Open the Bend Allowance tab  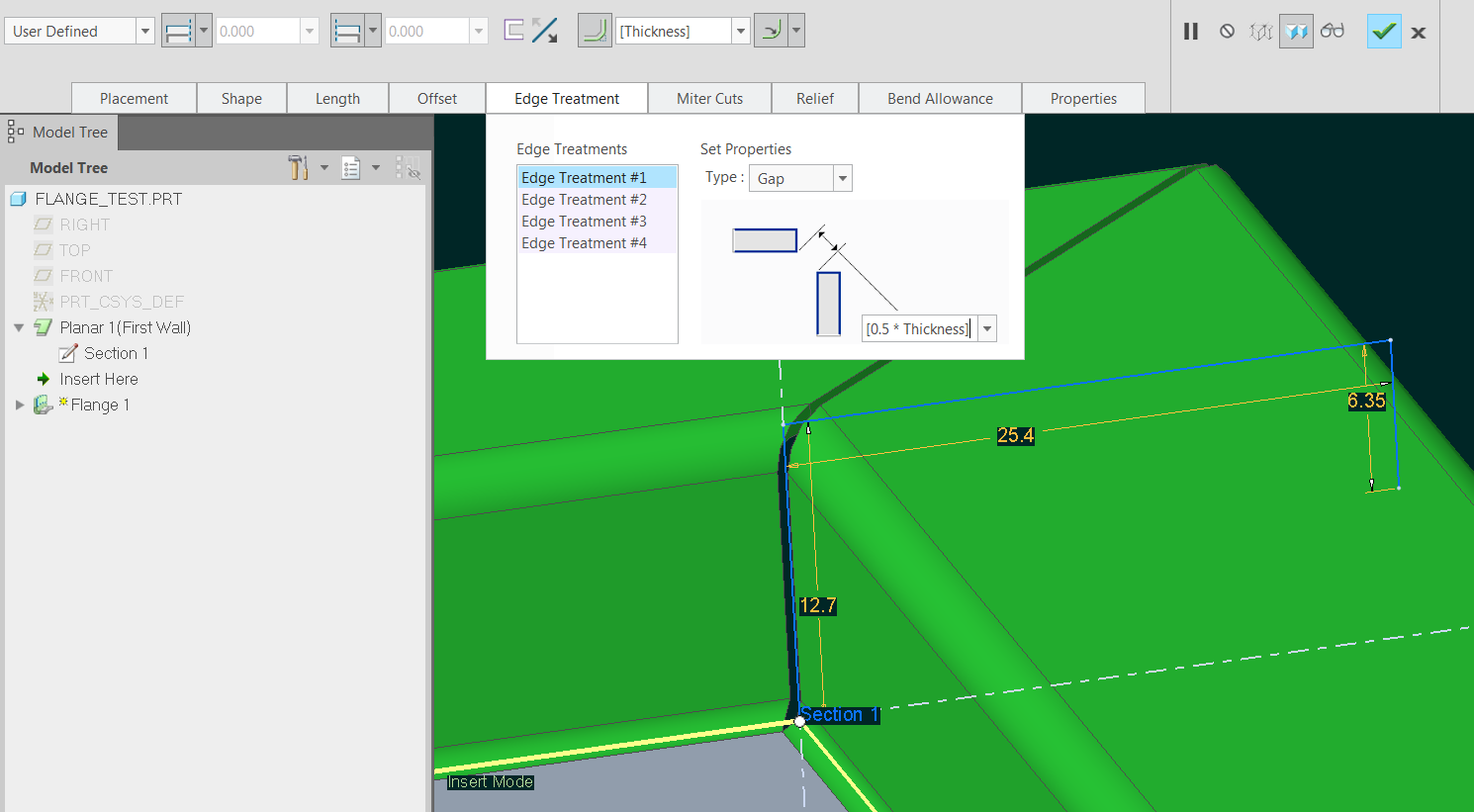(x=939, y=98)
